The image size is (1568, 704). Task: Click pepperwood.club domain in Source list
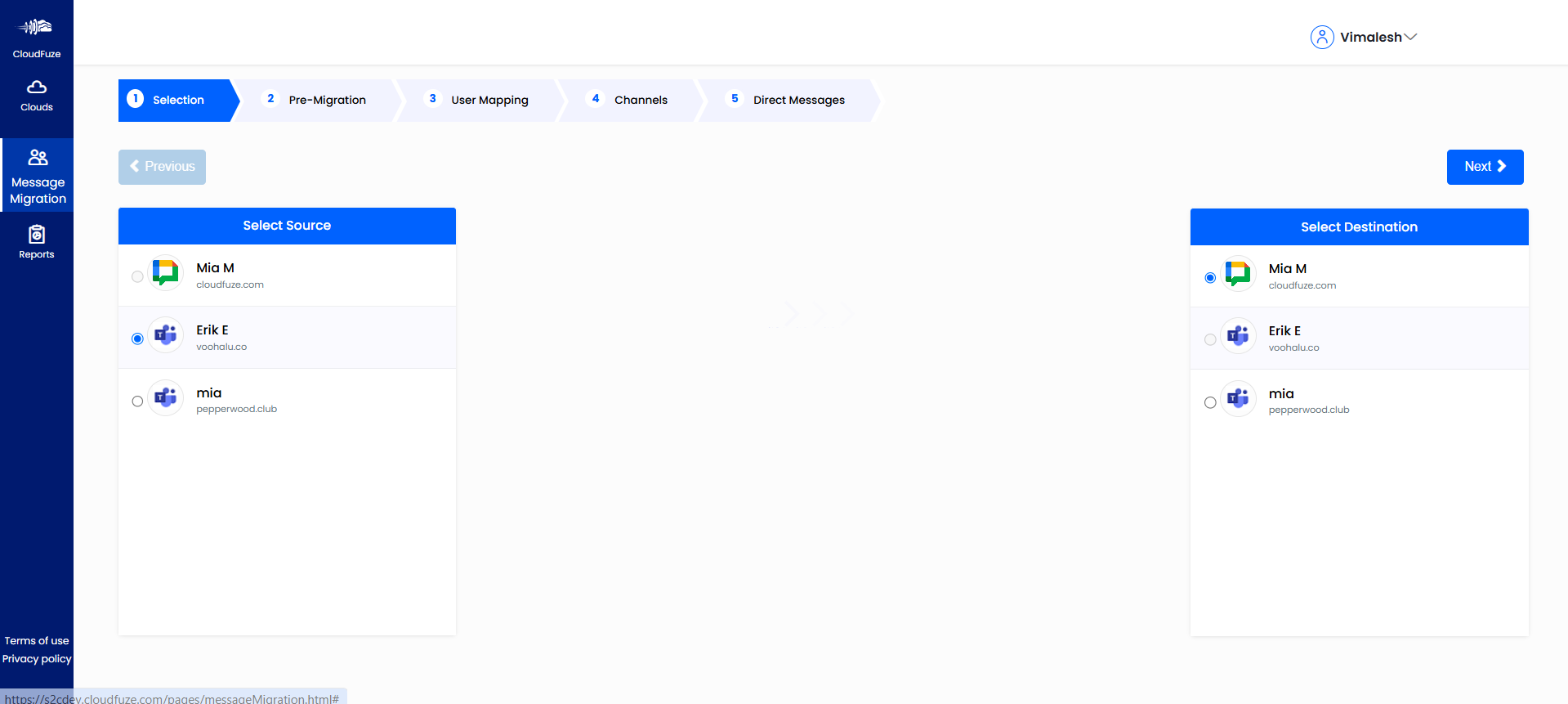click(236, 410)
